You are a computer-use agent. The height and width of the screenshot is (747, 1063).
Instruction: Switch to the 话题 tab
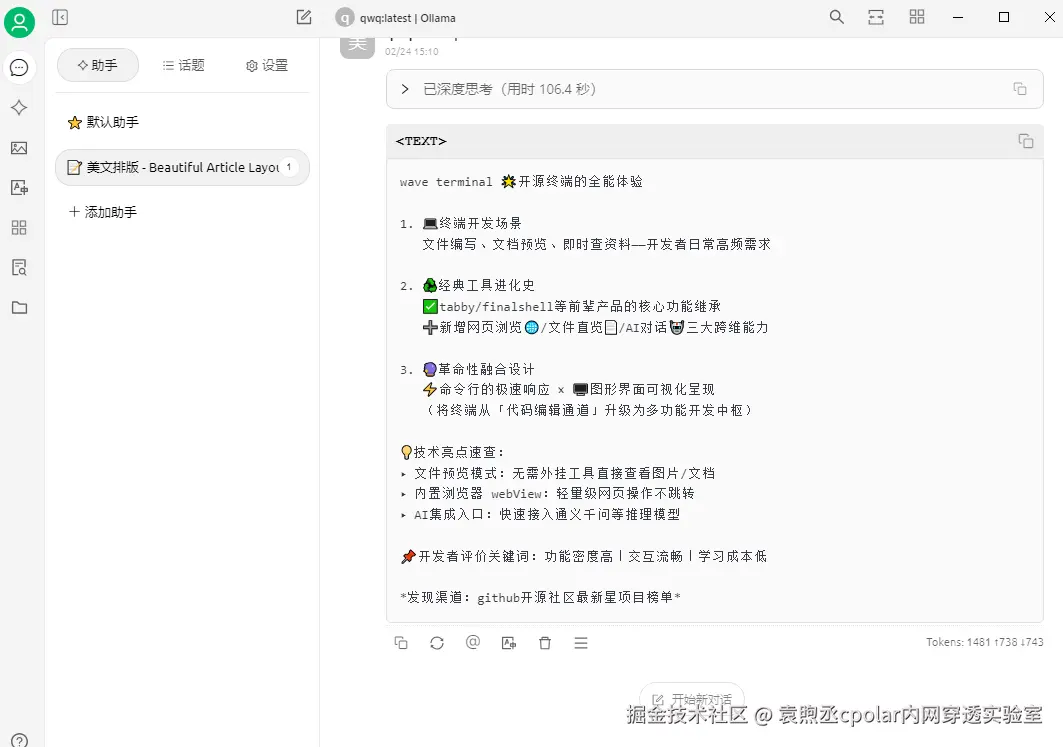coord(183,65)
